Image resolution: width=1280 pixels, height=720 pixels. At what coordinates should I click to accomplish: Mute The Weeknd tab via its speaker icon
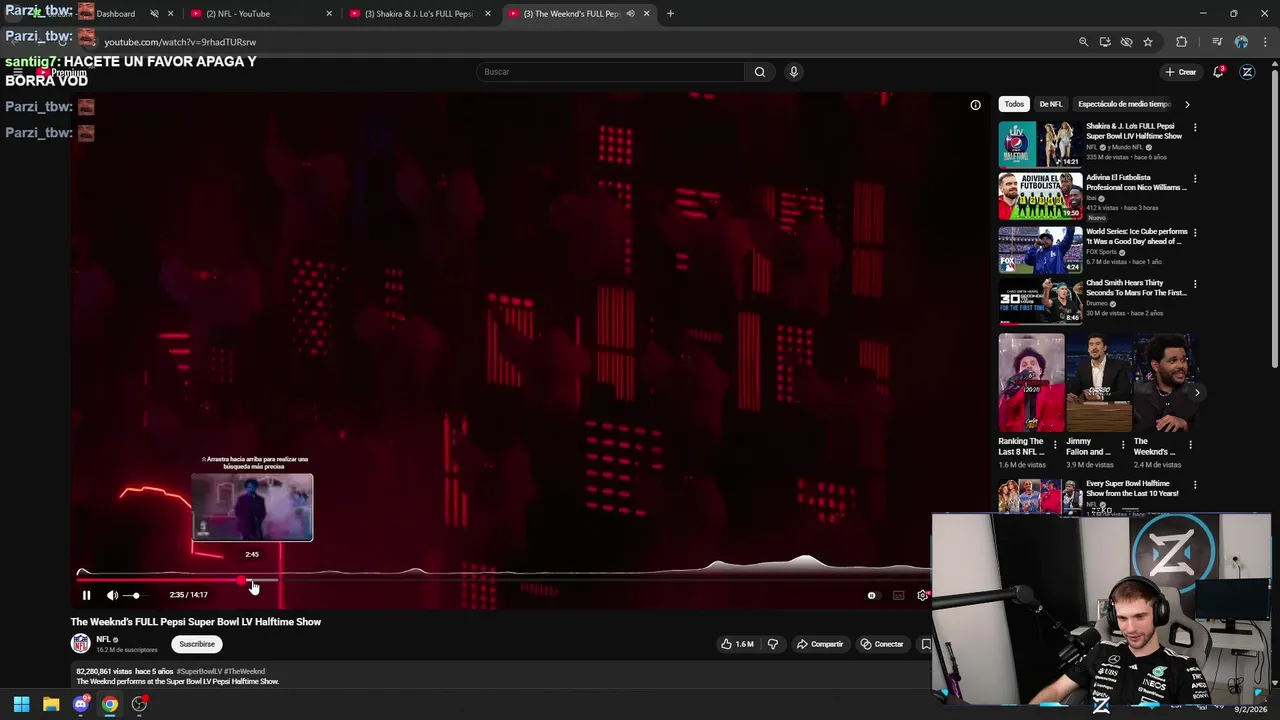(630, 14)
